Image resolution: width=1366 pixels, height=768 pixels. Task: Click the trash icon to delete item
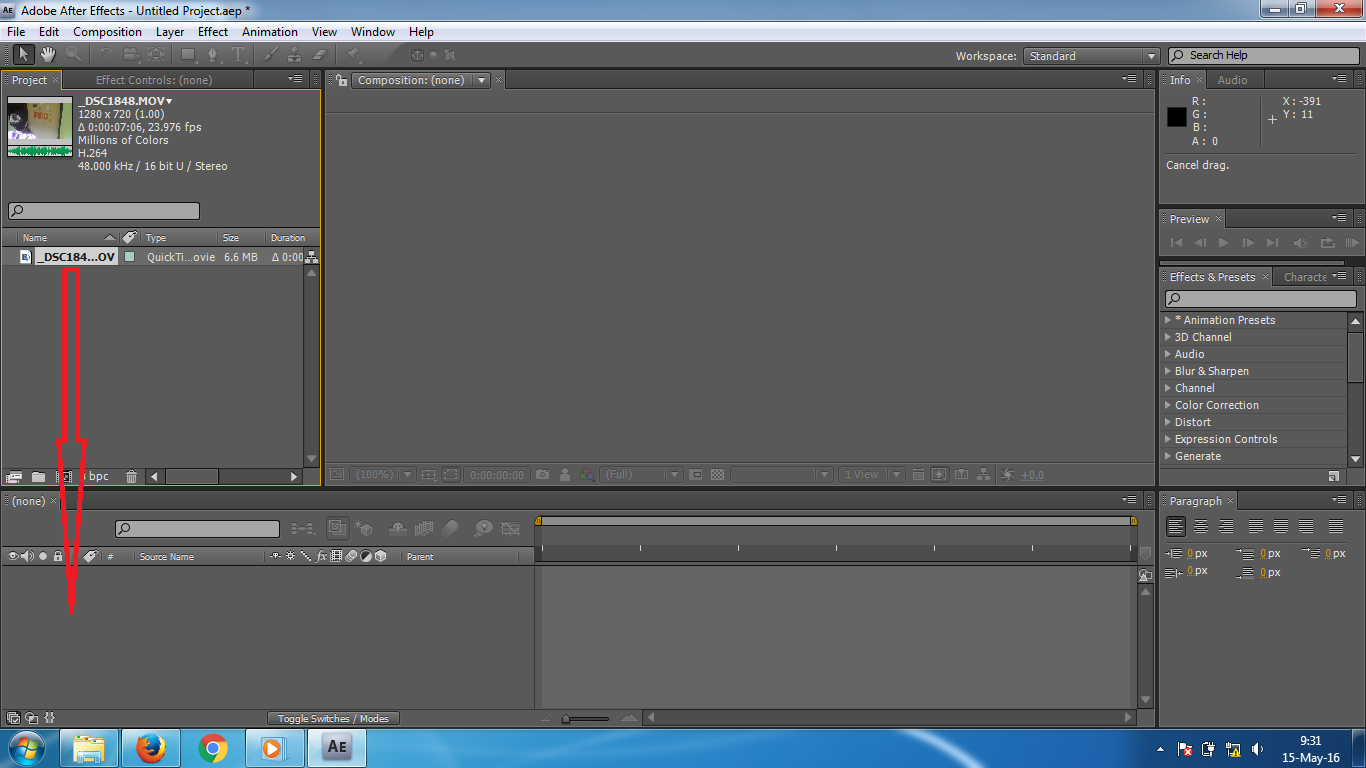[x=131, y=476]
